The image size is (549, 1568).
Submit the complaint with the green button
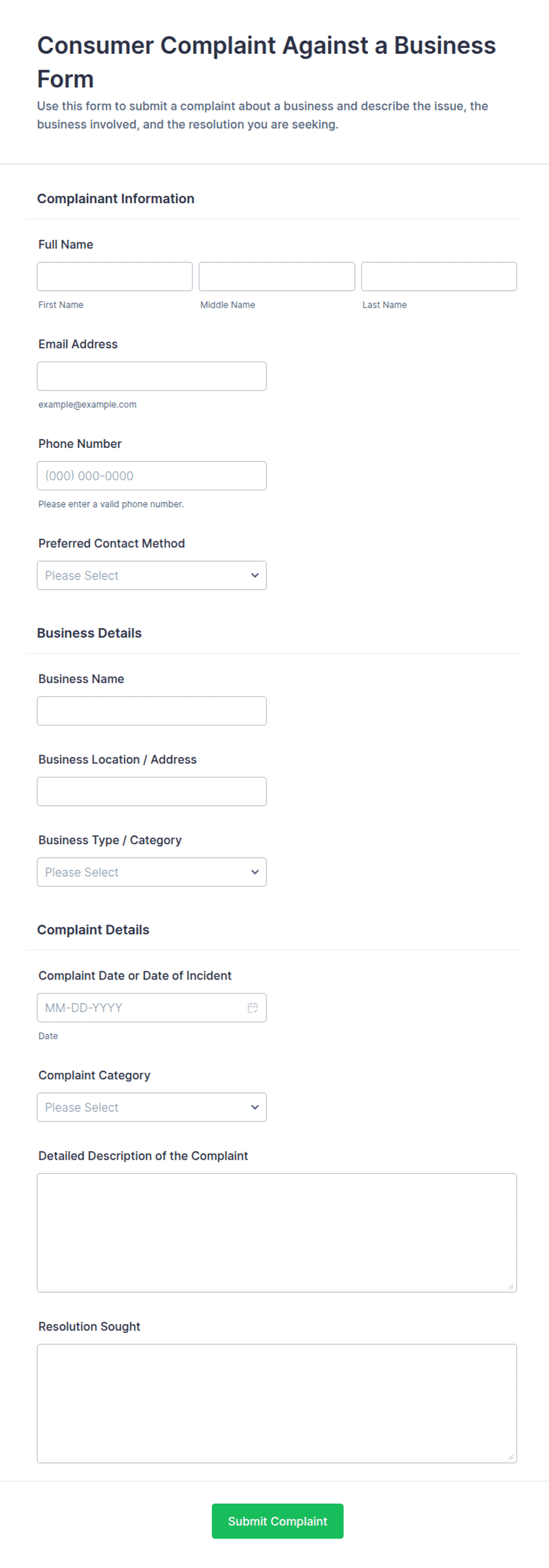(x=277, y=1521)
